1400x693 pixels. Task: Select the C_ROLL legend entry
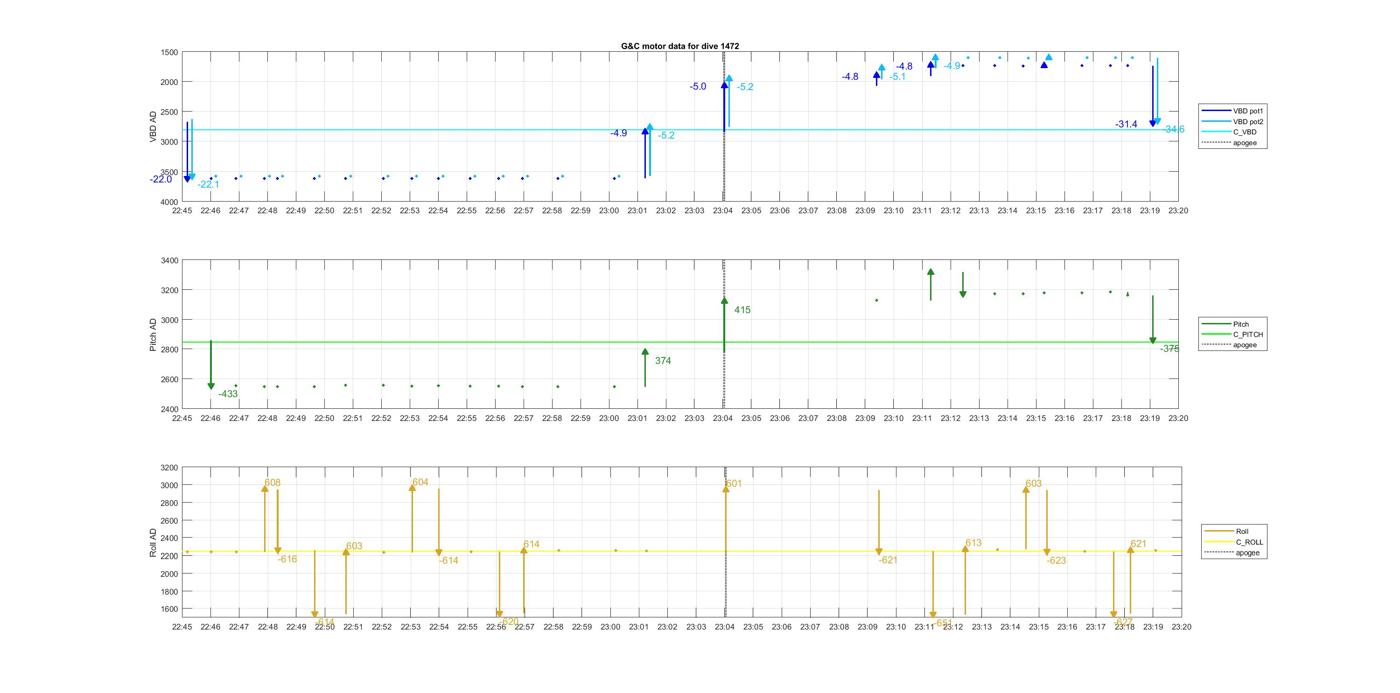tap(1234, 542)
